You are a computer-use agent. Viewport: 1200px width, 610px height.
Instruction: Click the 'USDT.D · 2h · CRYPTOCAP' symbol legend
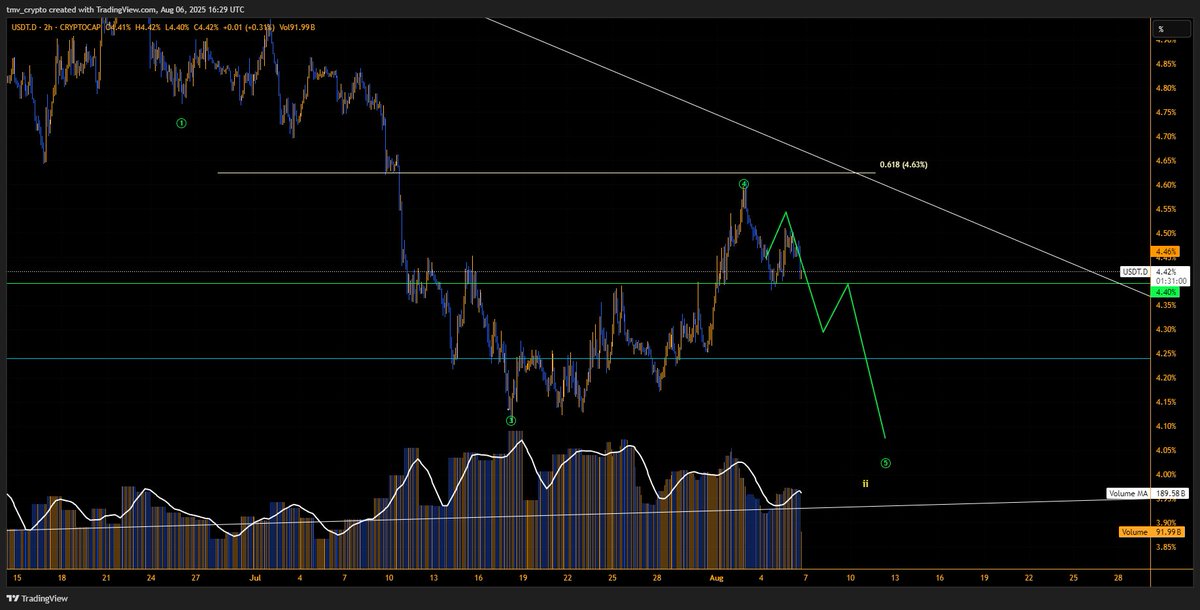pyautogui.click(x=56, y=27)
